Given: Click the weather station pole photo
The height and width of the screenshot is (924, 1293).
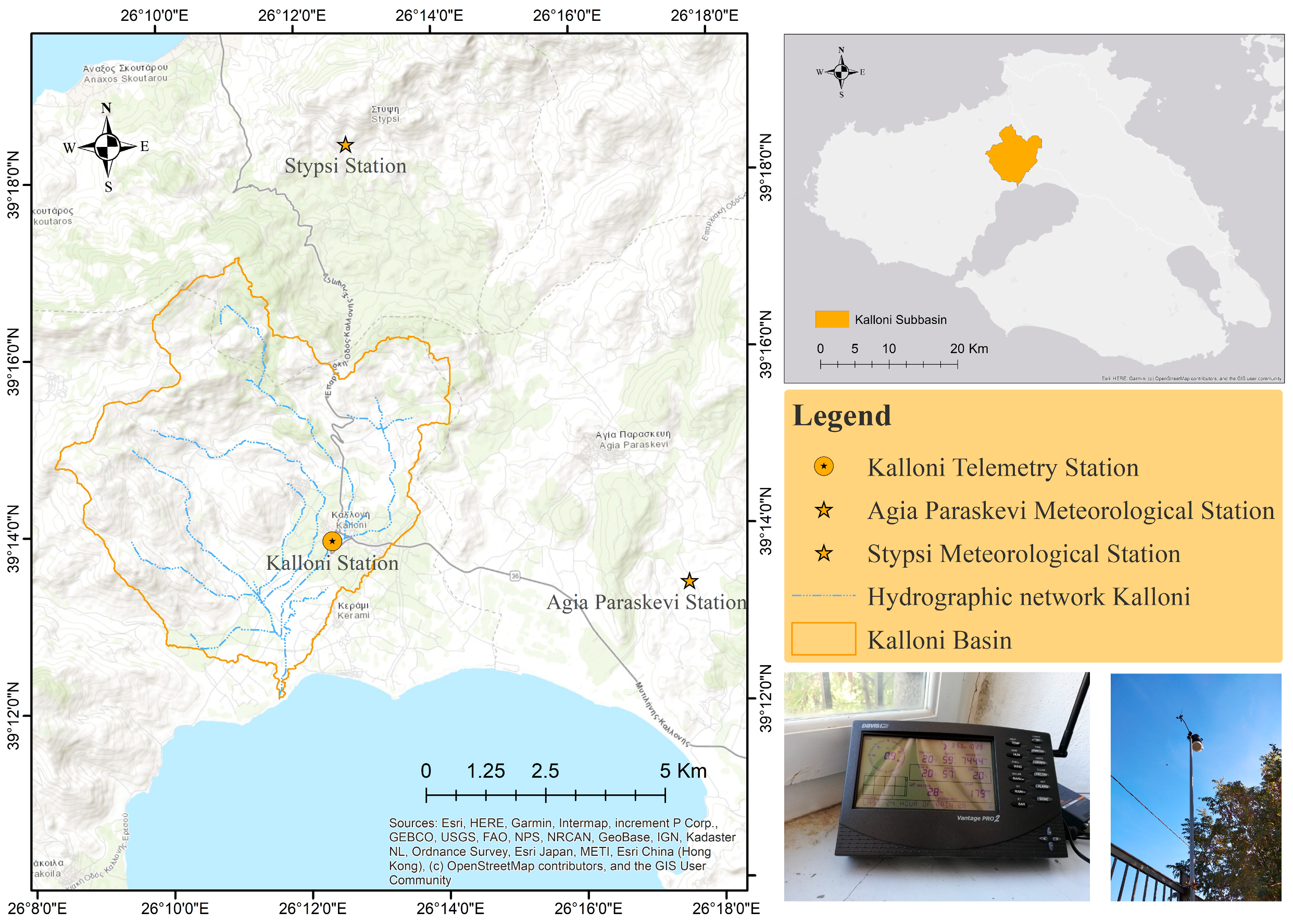Looking at the screenshot, I should click(x=1195, y=786).
